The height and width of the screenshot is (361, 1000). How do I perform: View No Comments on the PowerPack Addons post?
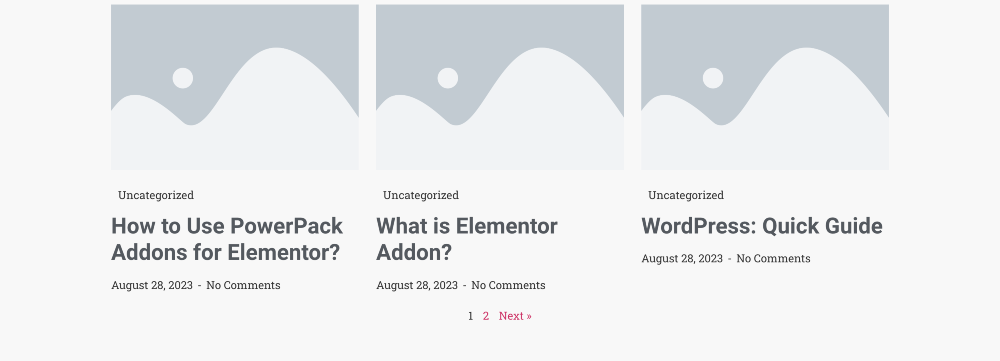[x=243, y=285]
